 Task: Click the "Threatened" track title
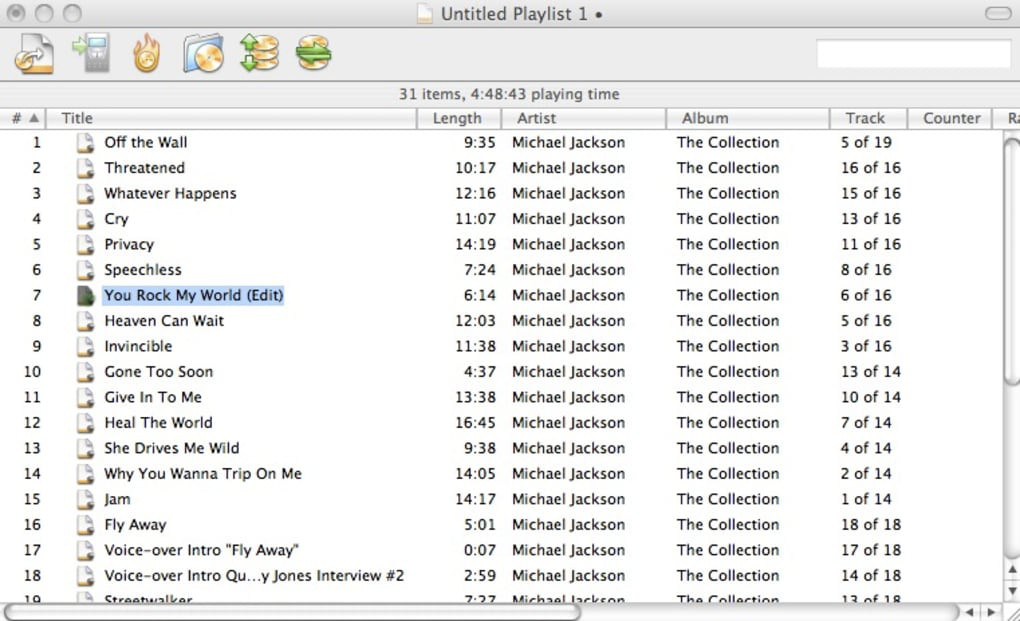click(x=144, y=168)
